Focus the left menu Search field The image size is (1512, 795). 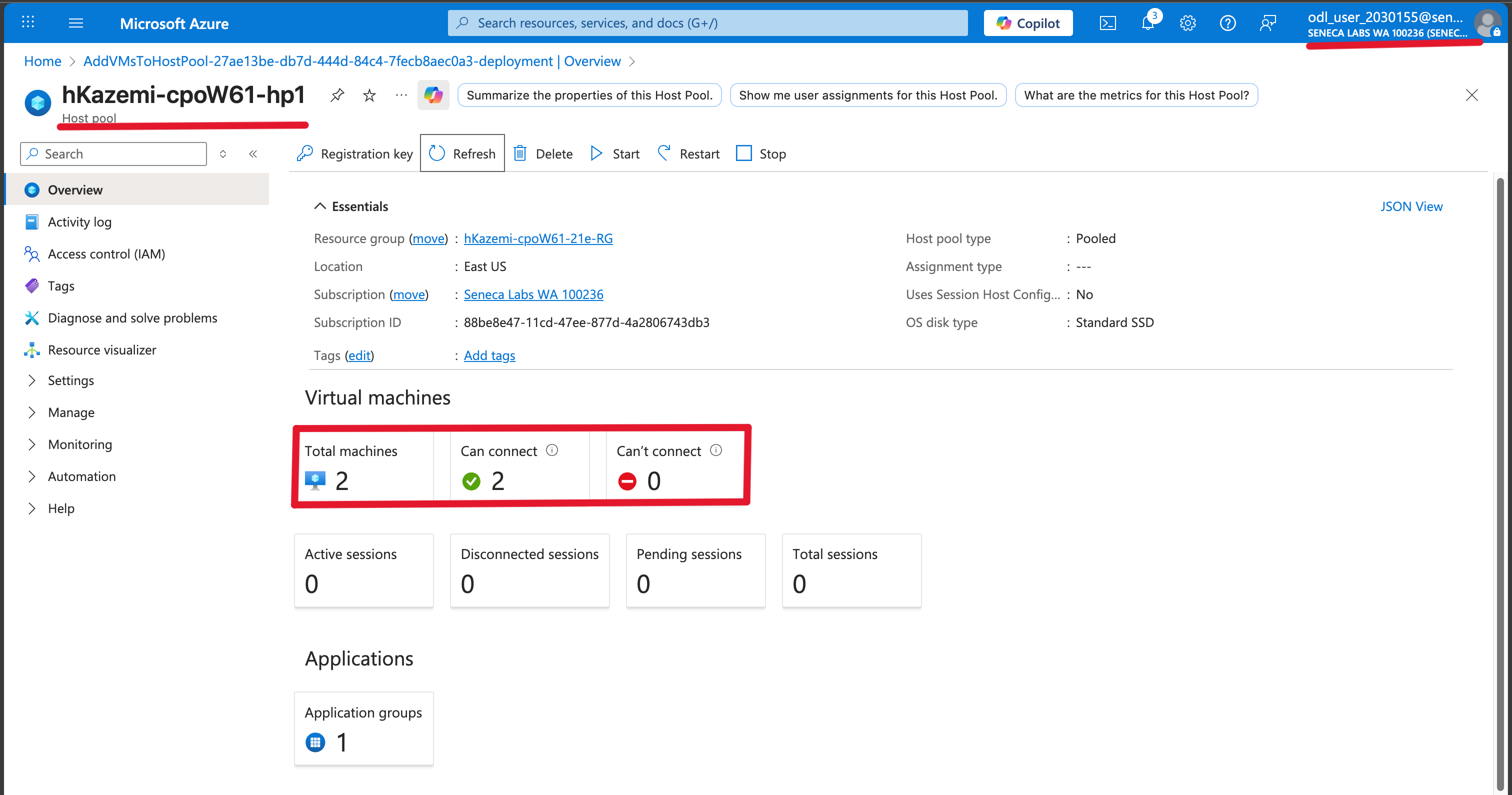[x=113, y=154]
